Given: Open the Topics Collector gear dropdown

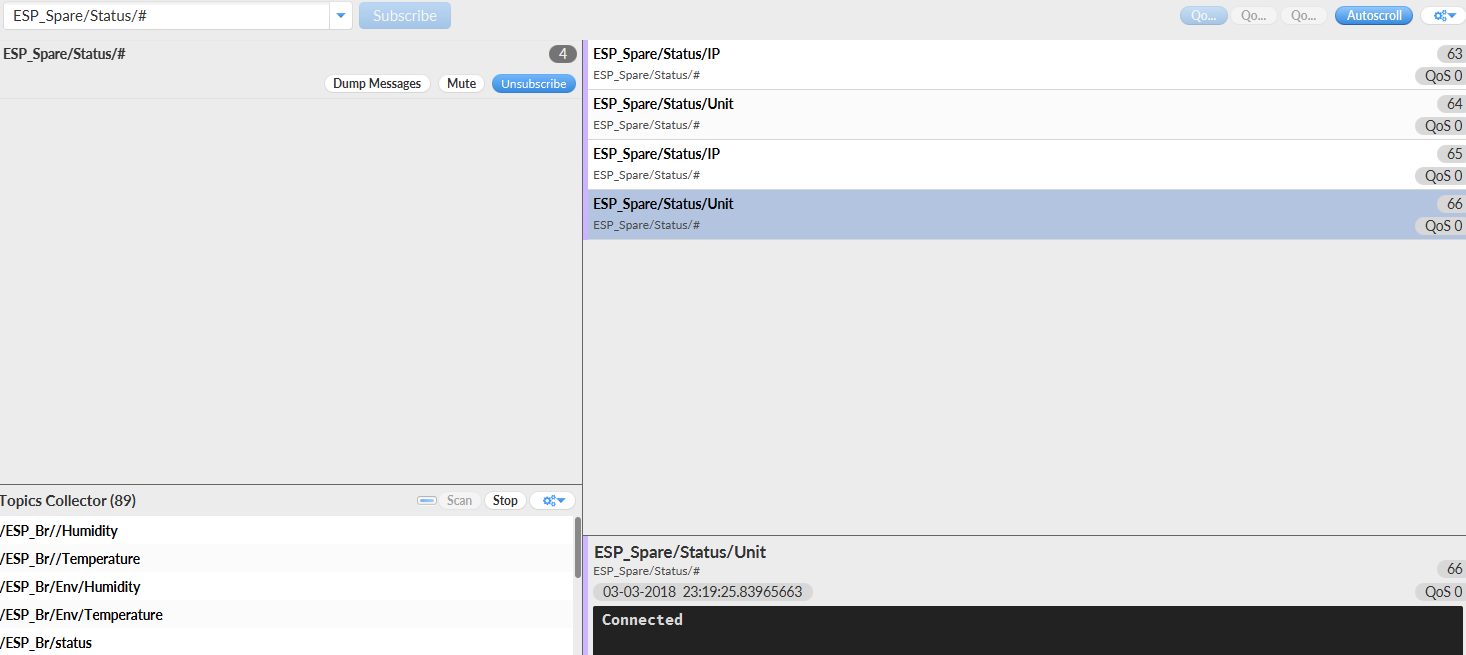Looking at the screenshot, I should point(552,500).
